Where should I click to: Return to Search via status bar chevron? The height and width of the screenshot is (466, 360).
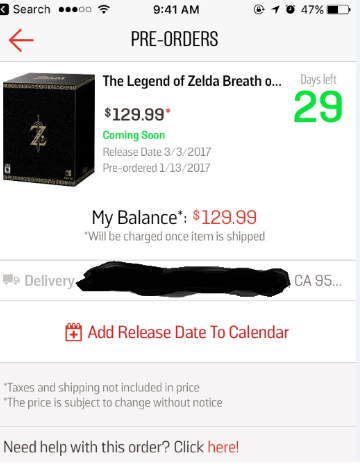(x=4, y=9)
